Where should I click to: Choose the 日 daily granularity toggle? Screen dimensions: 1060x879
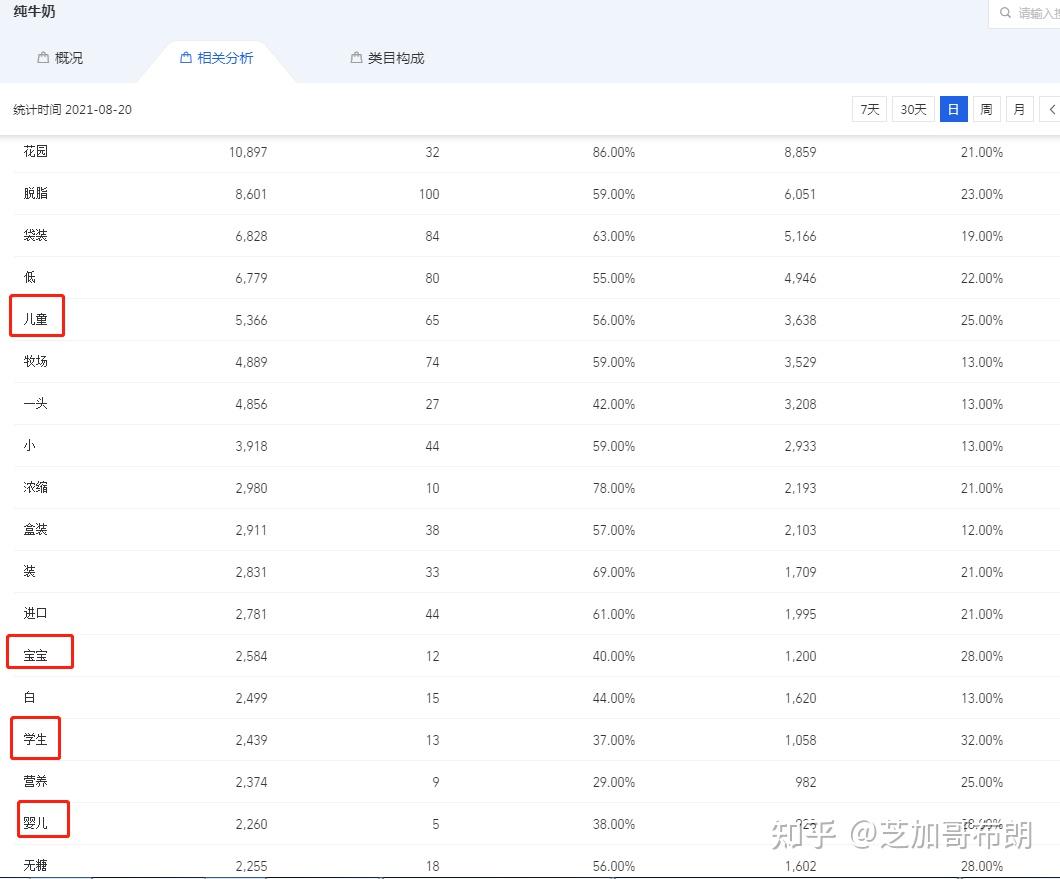point(954,110)
